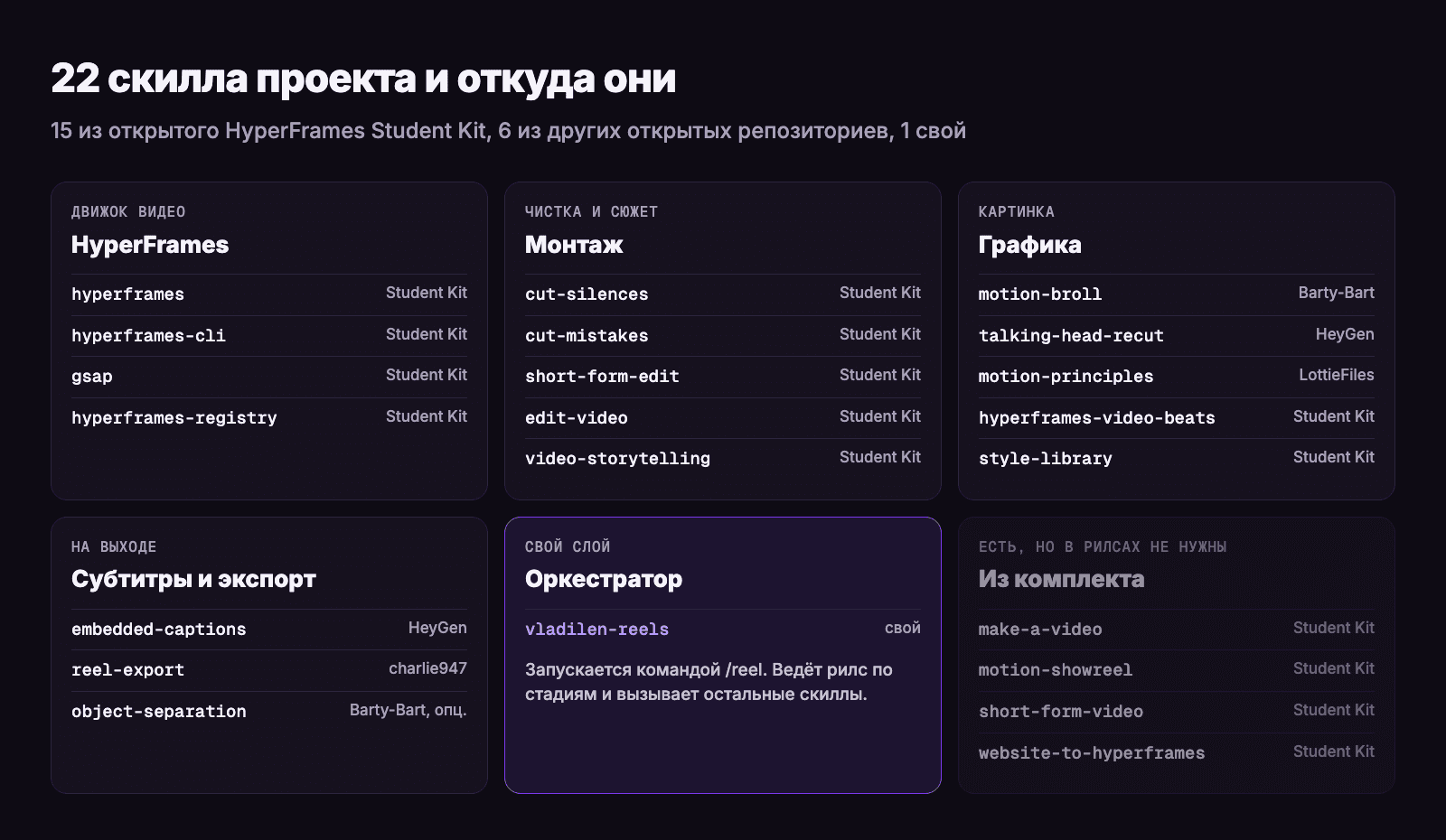The width and height of the screenshot is (1446, 840).
Task: Click the cut-silences skill name
Action: [x=587, y=294]
